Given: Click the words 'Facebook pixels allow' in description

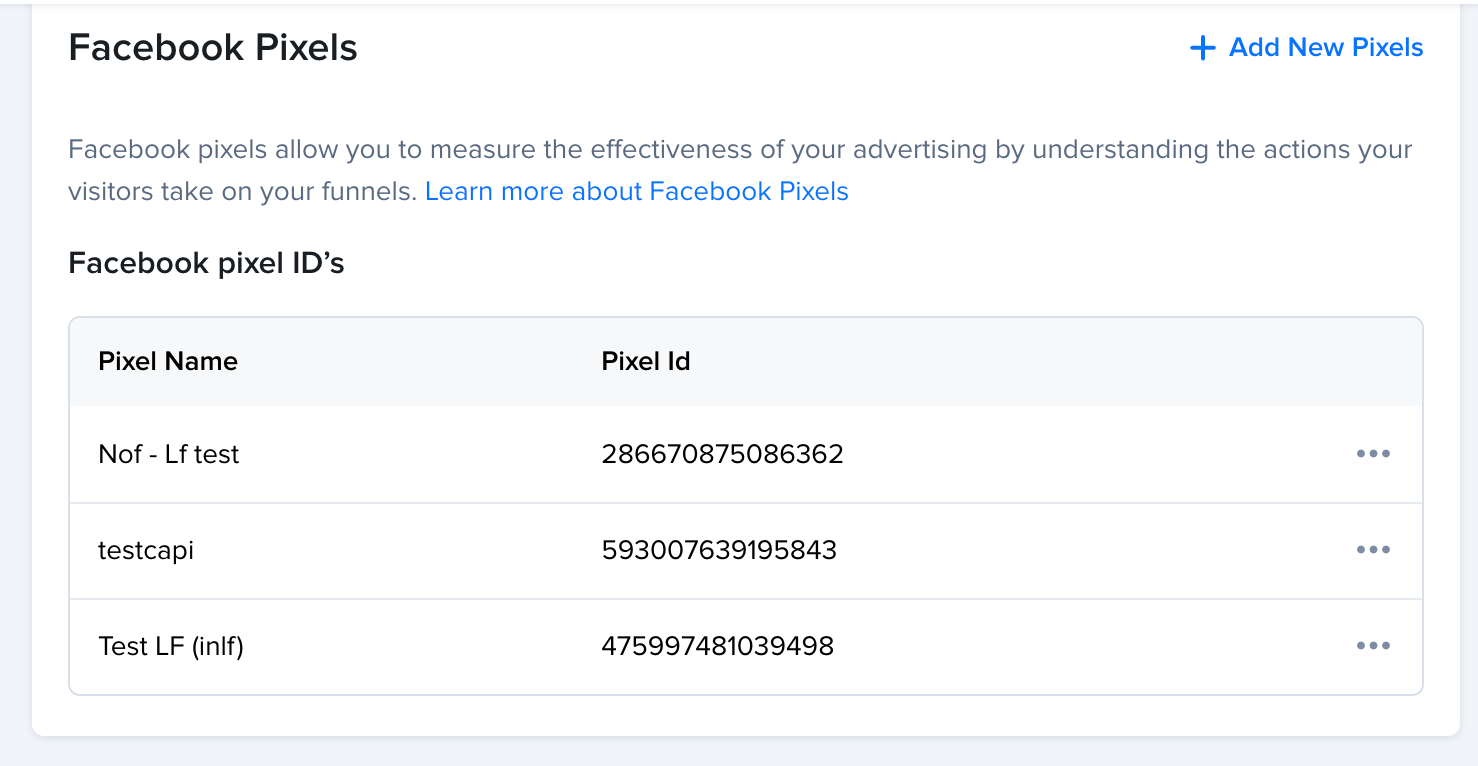Looking at the screenshot, I should [x=188, y=150].
